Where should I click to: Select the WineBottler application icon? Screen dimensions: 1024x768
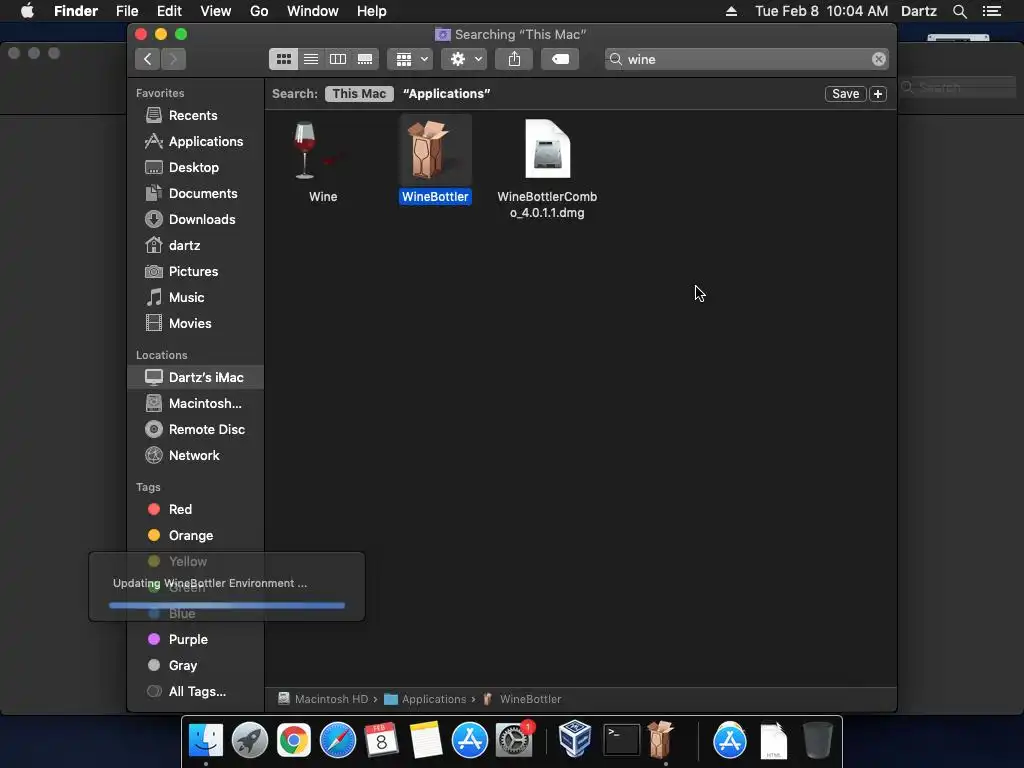(435, 151)
